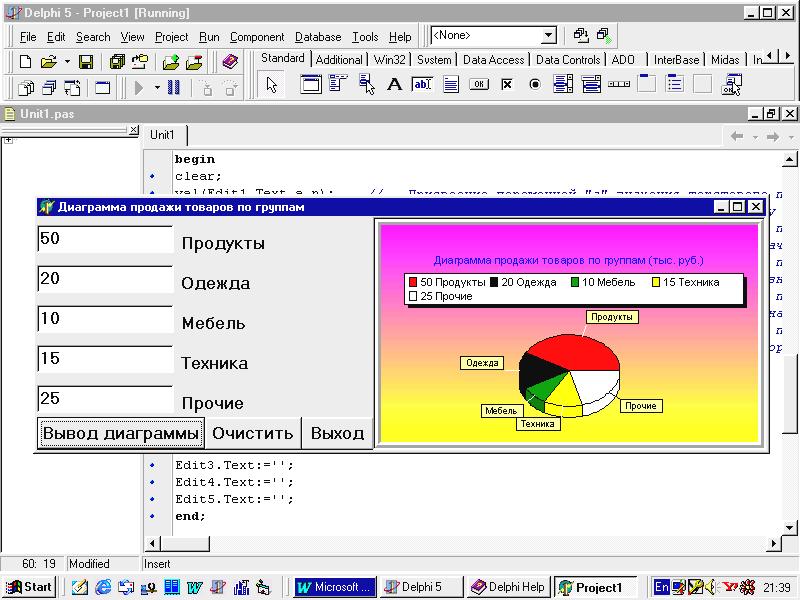
Task: Click the green Мебель legend swatch
Action: click(575, 282)
